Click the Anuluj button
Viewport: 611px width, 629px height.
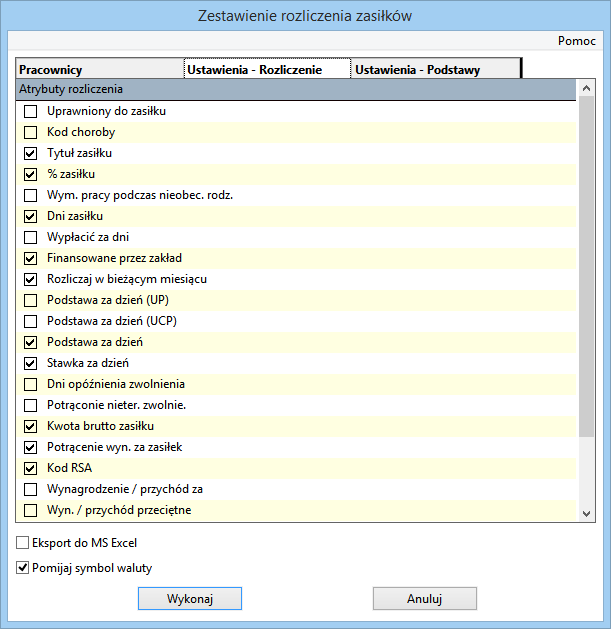[424, 598]
